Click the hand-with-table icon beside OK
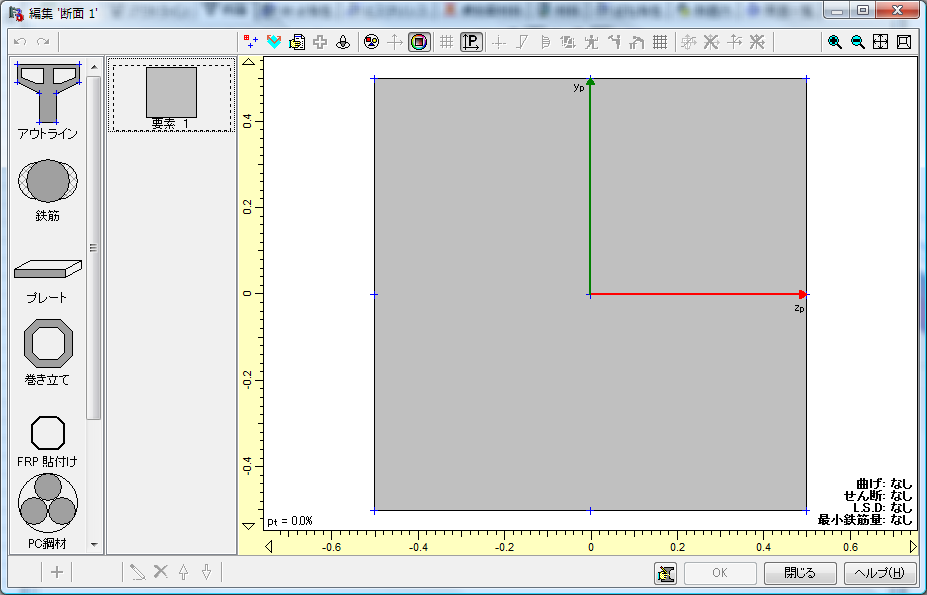This screenshot has height=595, width=927. coord(665,573)
